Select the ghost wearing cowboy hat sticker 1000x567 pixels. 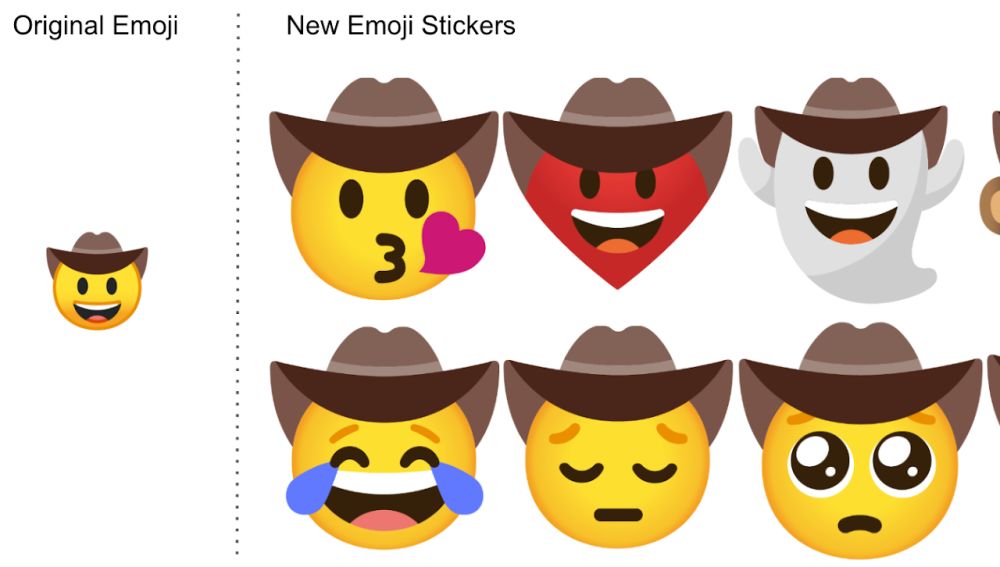pyautogui.click(x=851, y=190)
